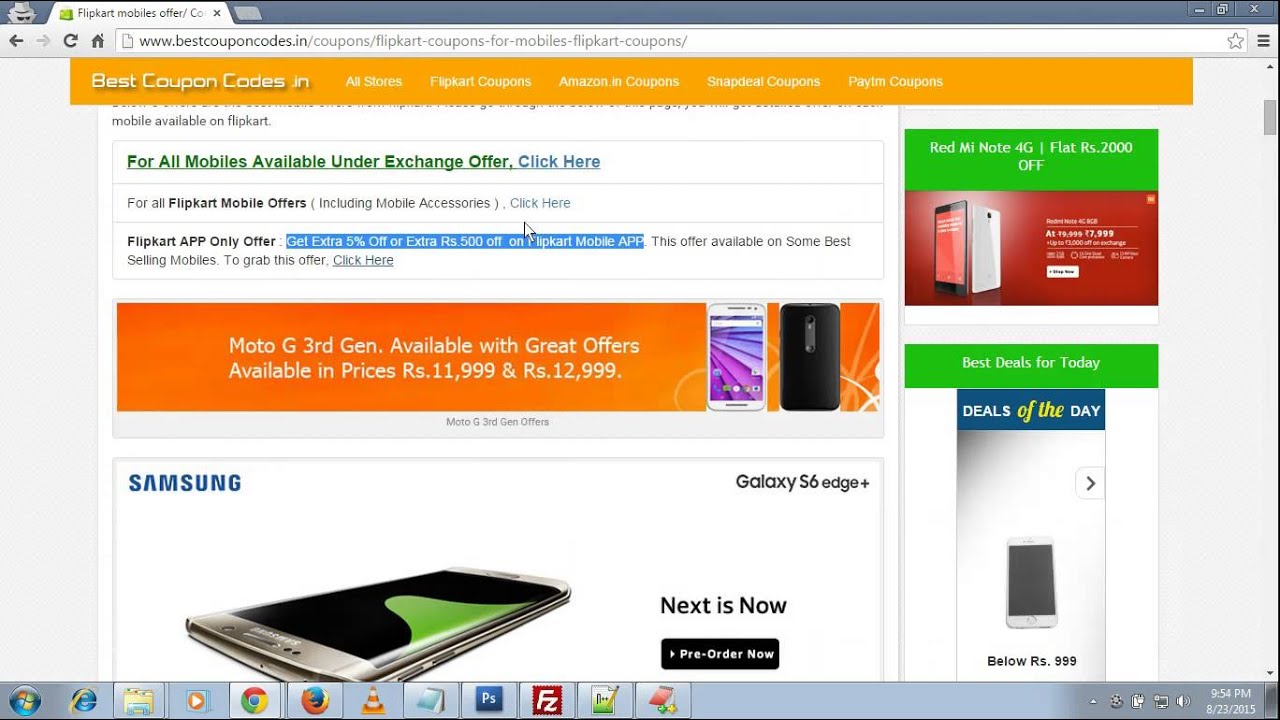Switch to Google Chrome in the taskbar
The image size is (1280, 720).
[254, 701]
